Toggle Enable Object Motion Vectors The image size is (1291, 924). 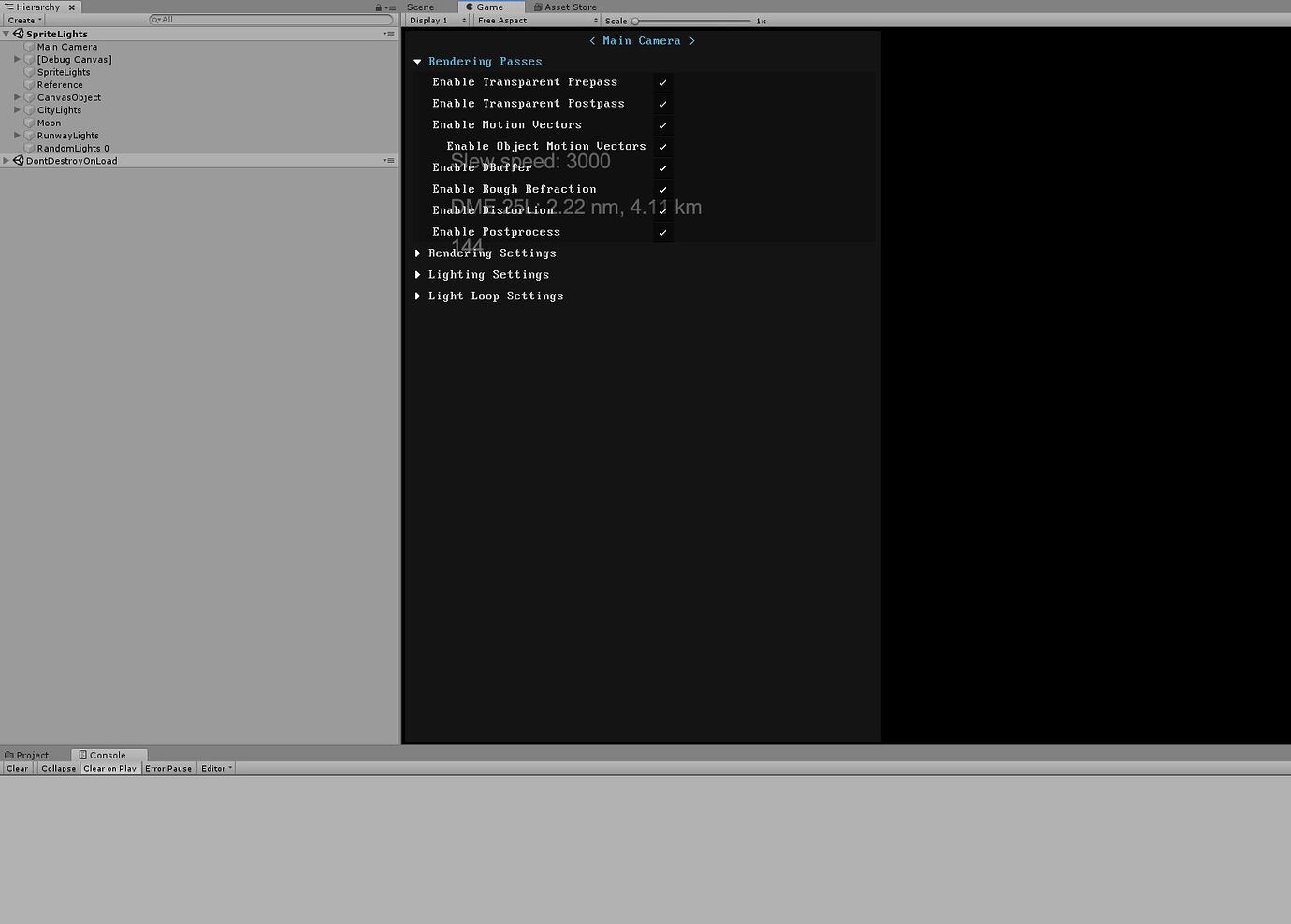click(662, 146)
